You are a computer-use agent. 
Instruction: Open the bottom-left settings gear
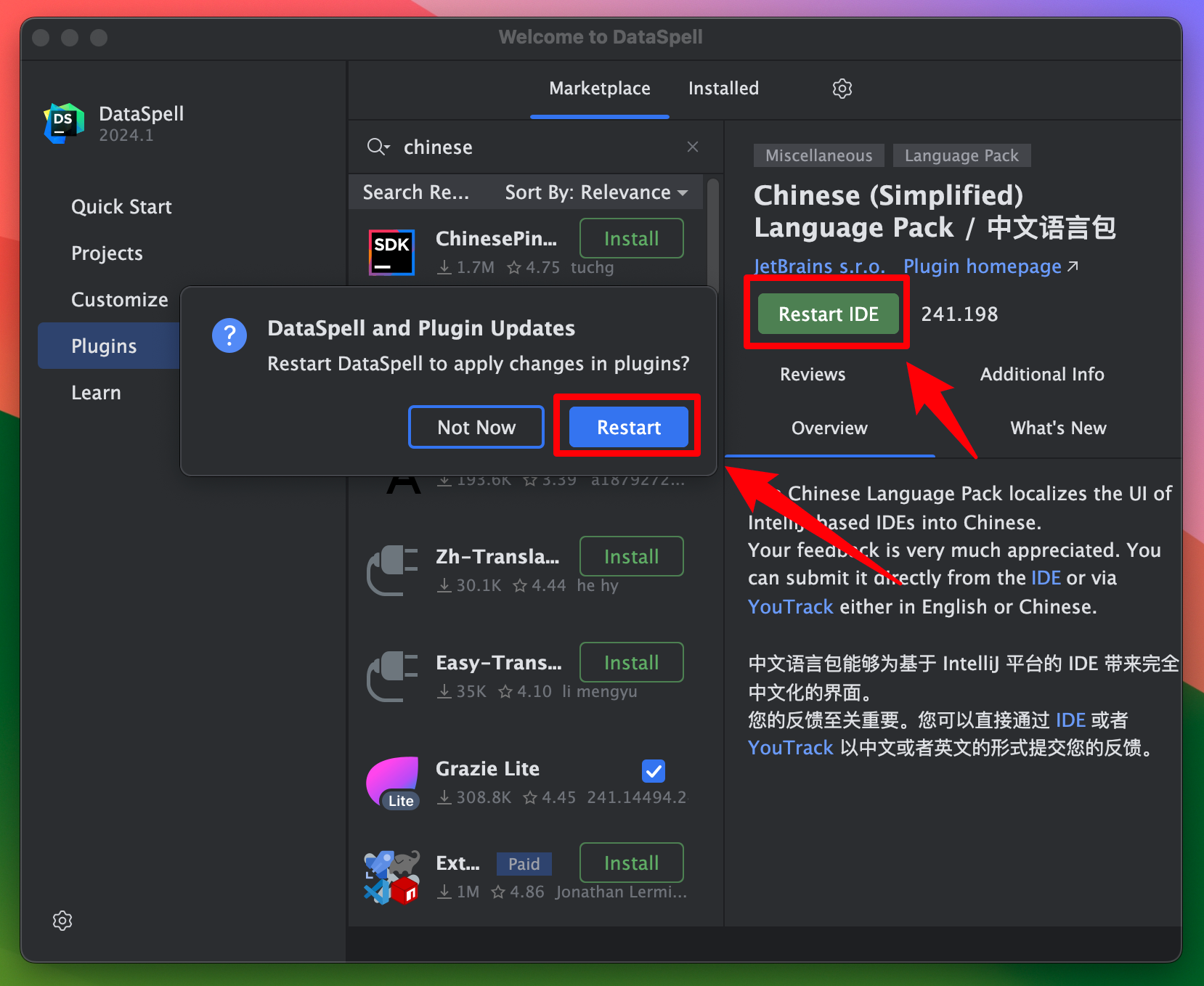pos(62,921)
